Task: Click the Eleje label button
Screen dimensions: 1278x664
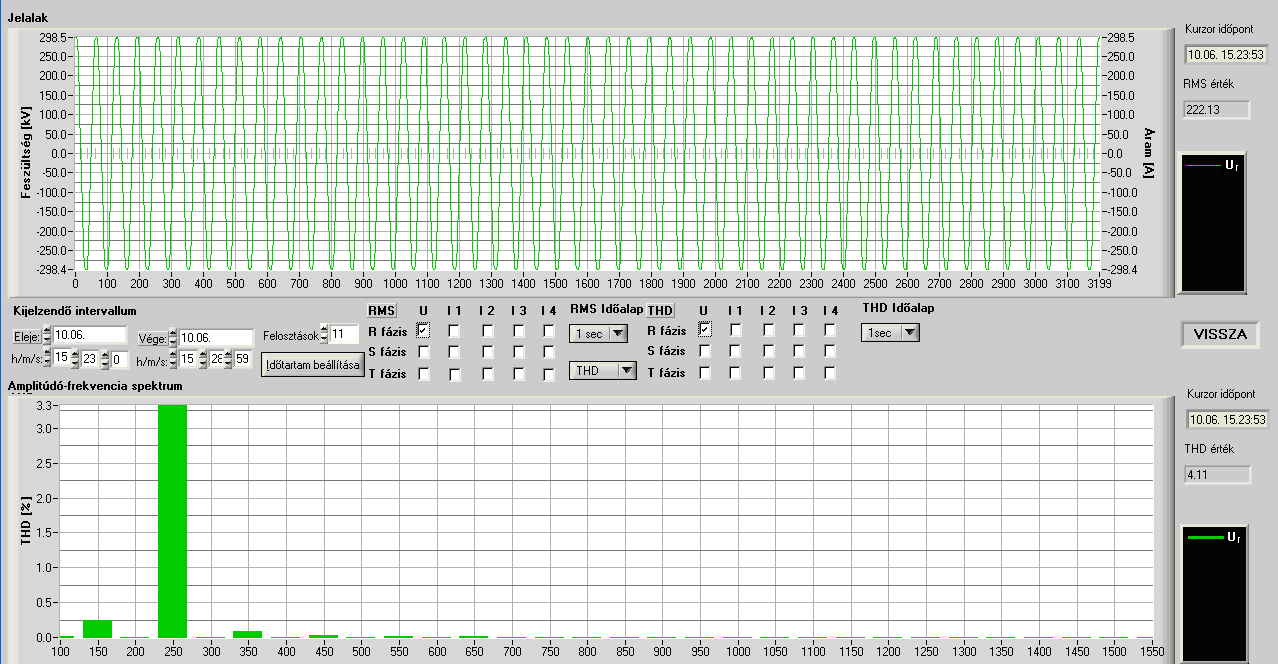Action: (x=26, y=336)
